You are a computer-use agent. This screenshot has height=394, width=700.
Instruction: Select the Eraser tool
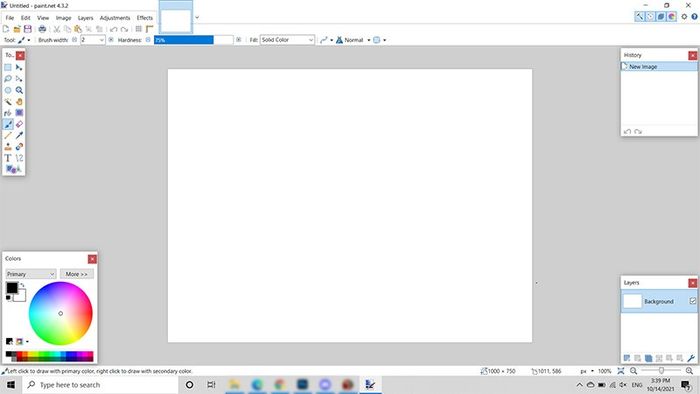[19, 124]
